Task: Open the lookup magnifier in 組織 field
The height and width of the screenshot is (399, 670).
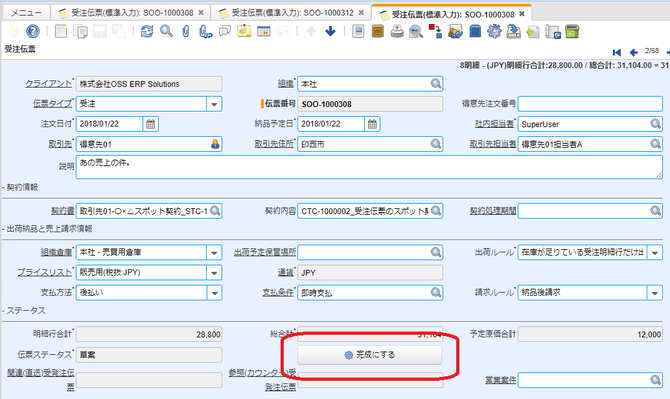Action: point(435,84)
